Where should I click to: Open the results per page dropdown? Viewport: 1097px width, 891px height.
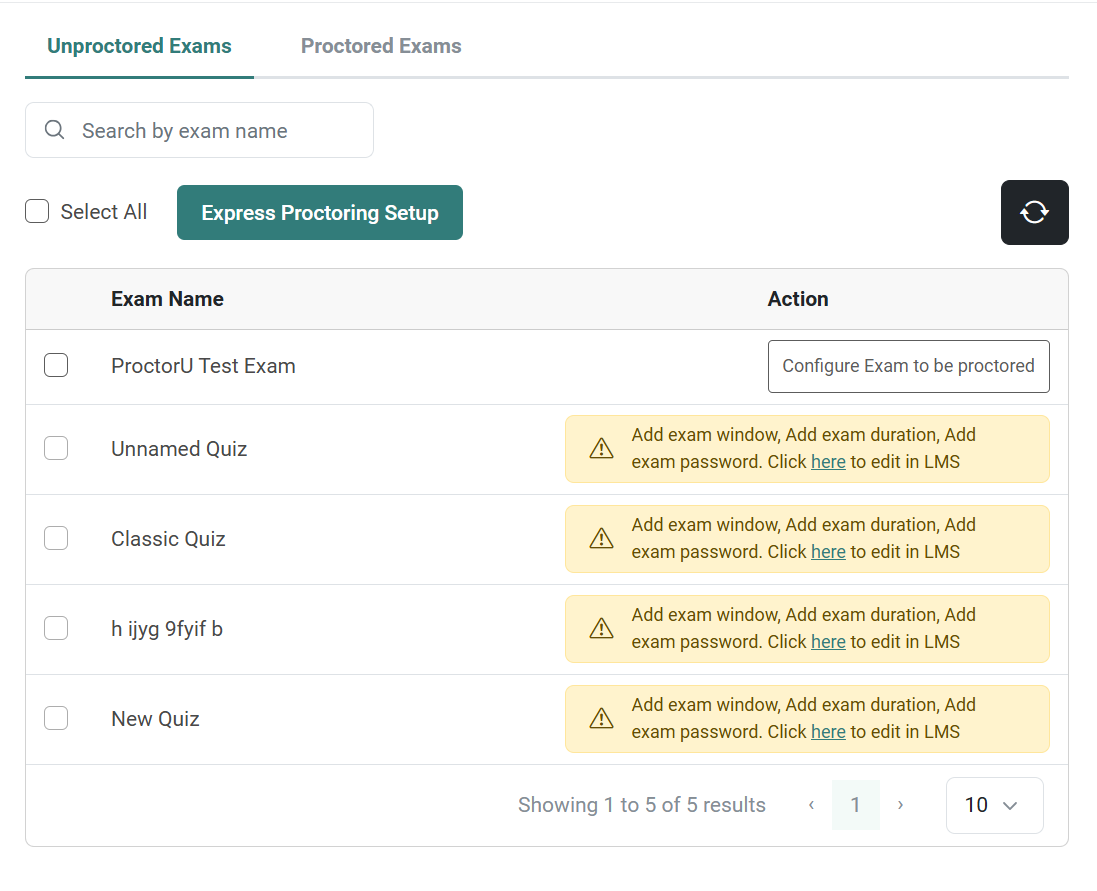tap(994, 805)
